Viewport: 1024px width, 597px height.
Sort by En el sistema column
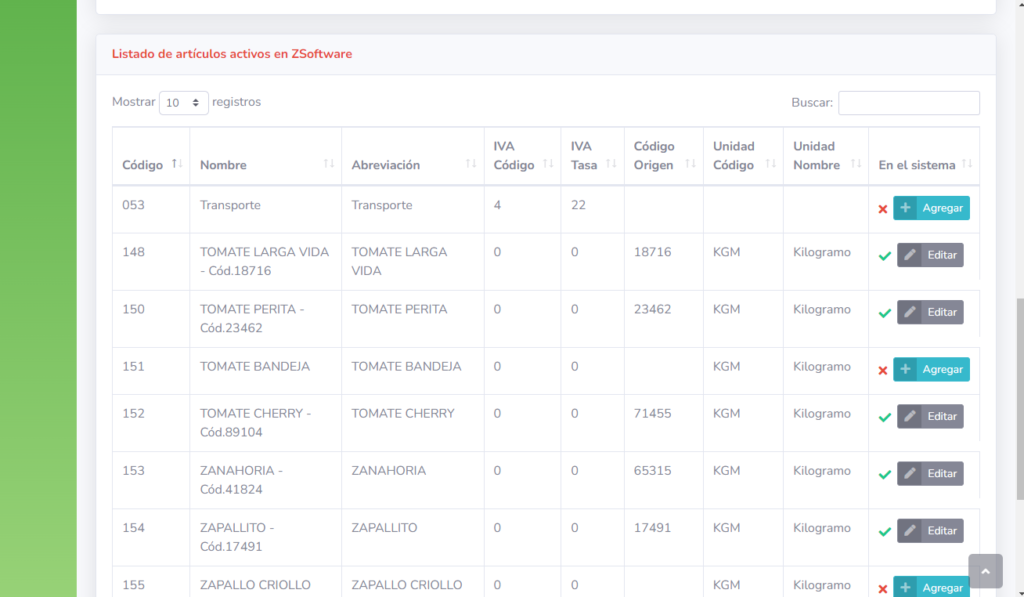click(x=923, y=164)
